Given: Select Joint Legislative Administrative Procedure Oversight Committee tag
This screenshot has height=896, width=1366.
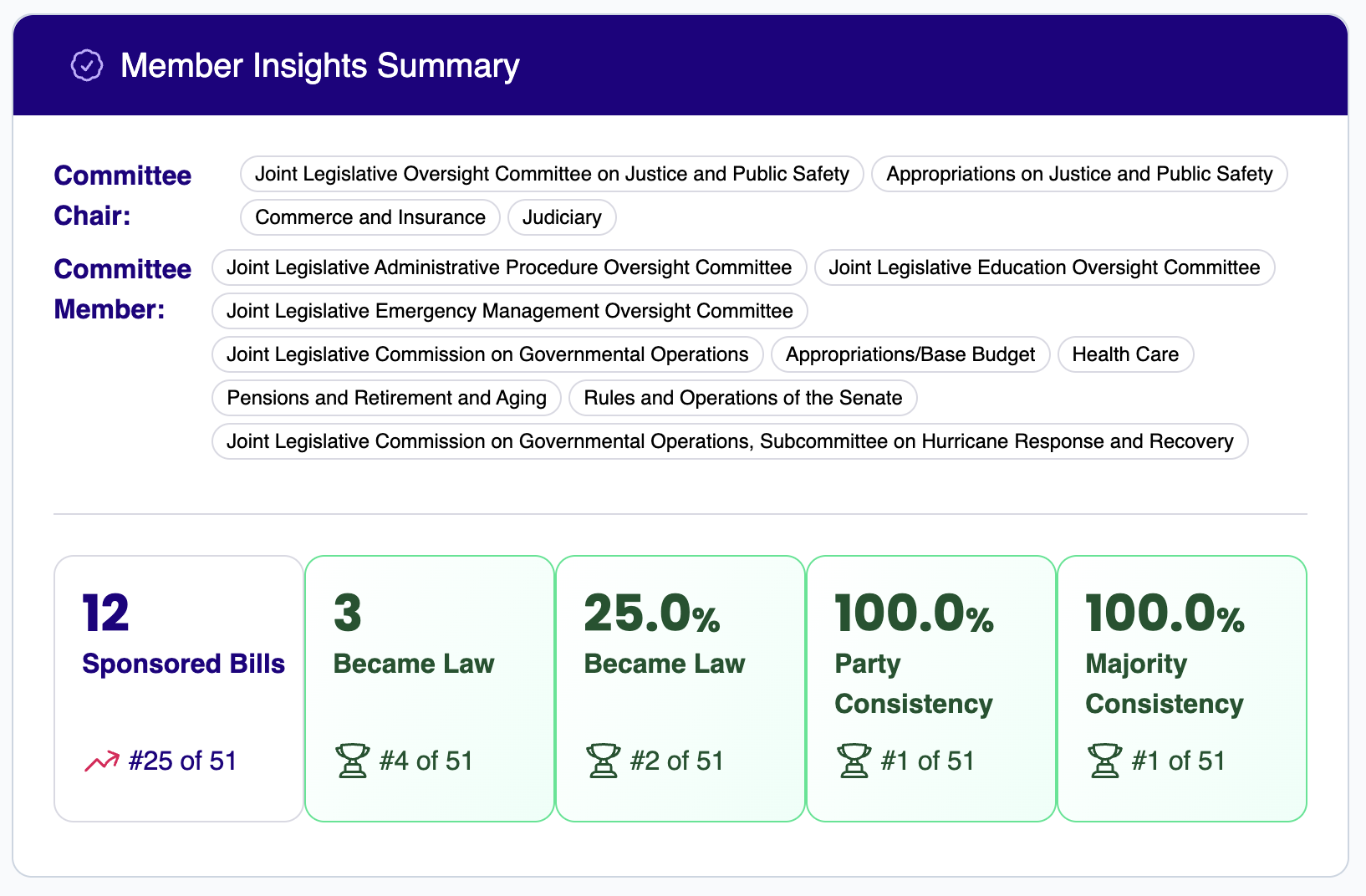Looking at the screenshot, I should click(509, 267).
